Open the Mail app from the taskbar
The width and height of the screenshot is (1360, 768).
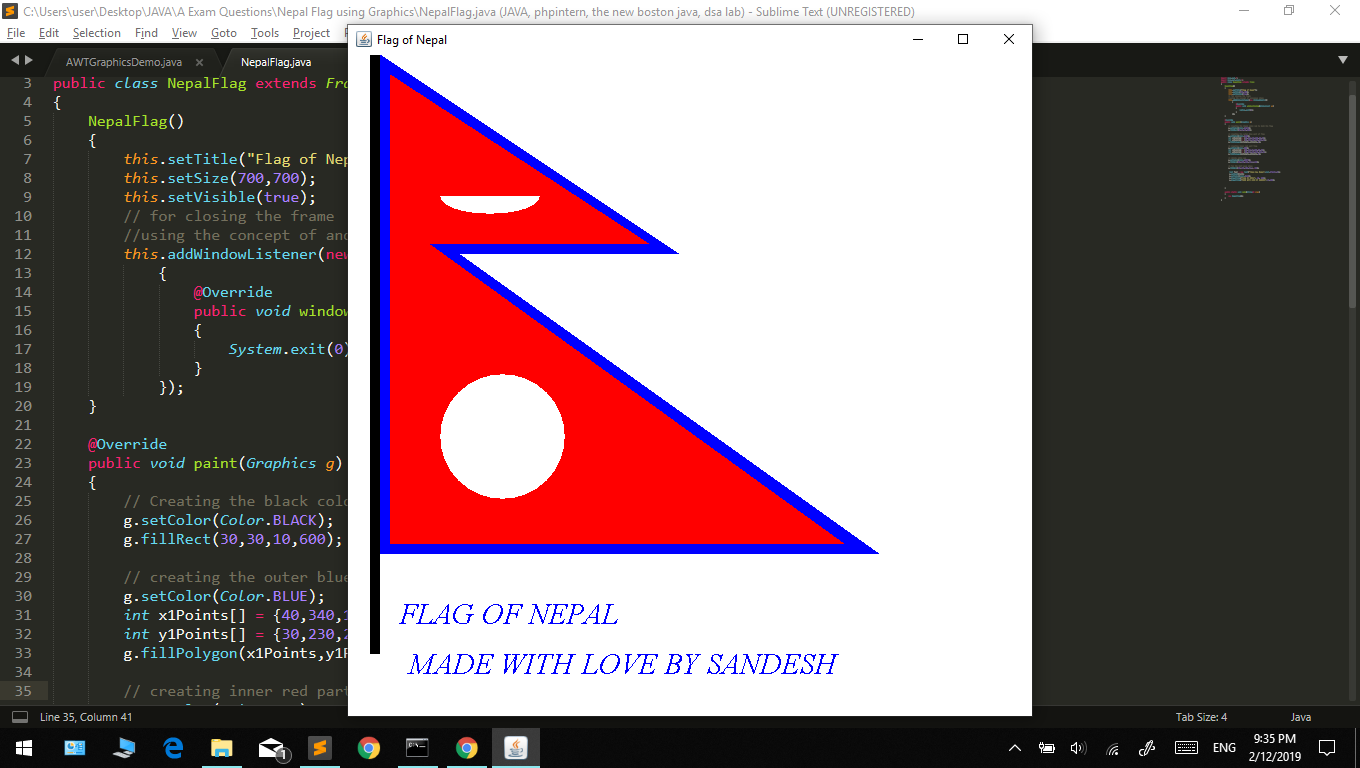[x=271, y=747]
